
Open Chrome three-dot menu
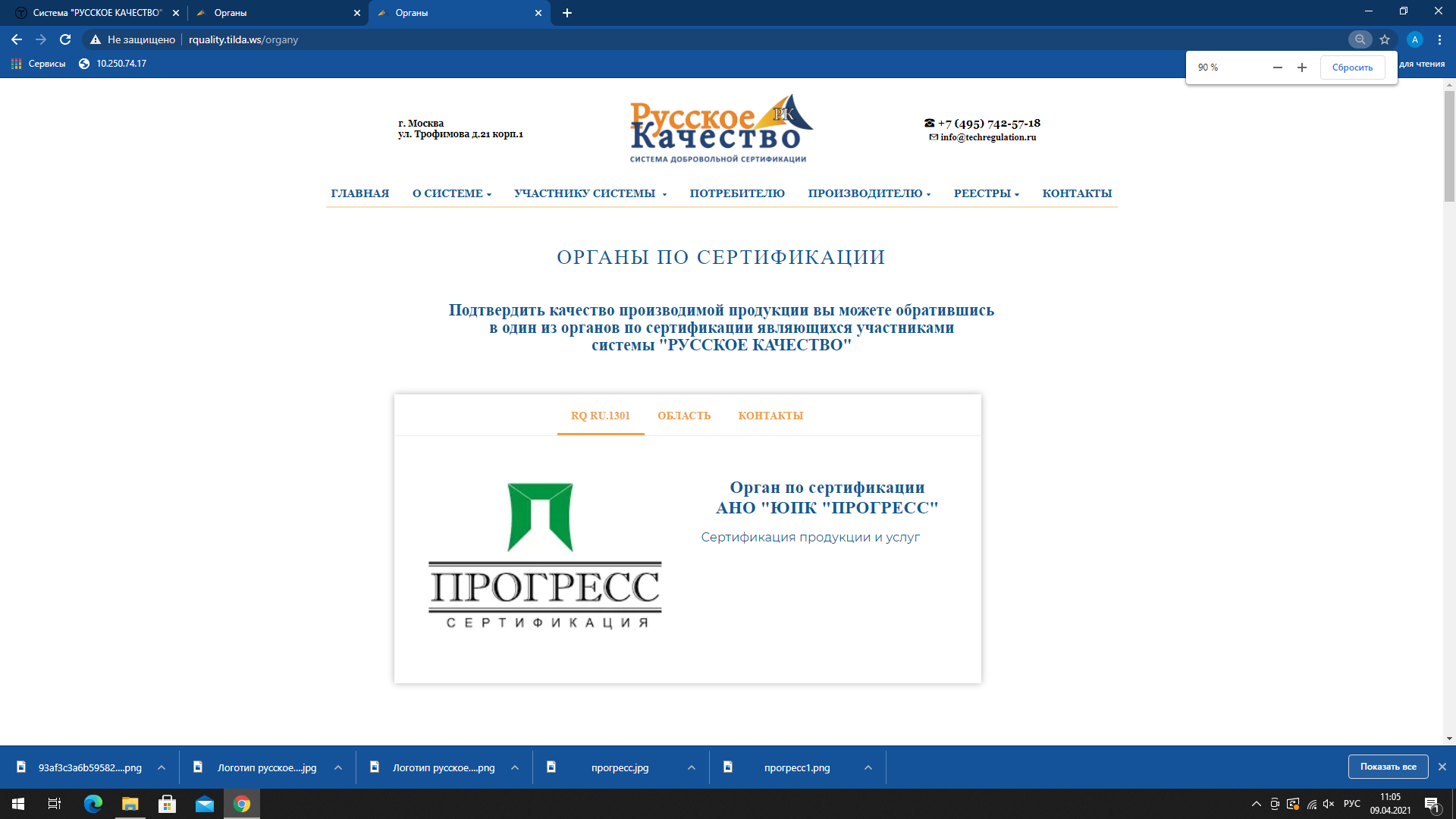pyautogui.click(x=1439, y=39)
